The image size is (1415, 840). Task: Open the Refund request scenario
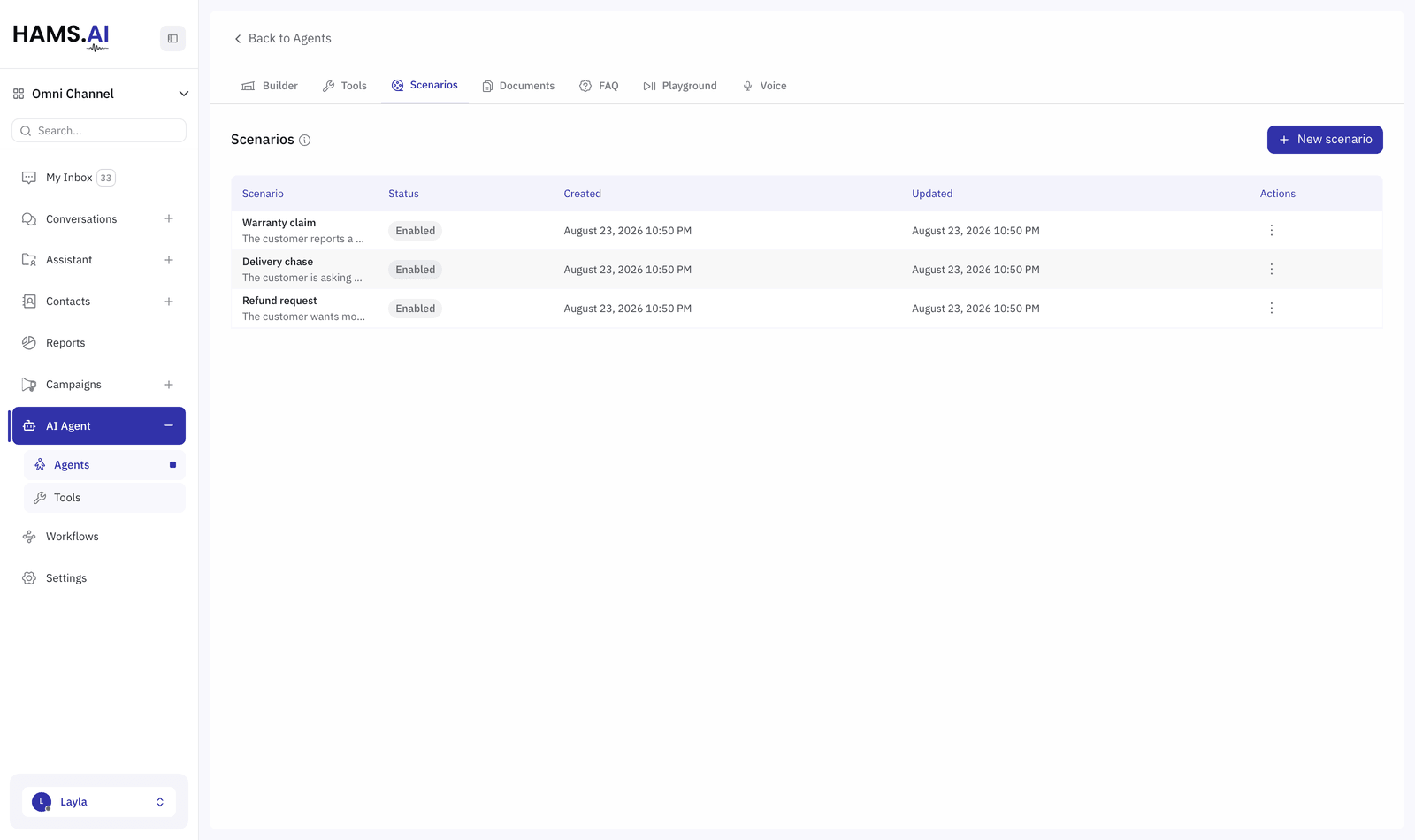[x=279, y=301]
